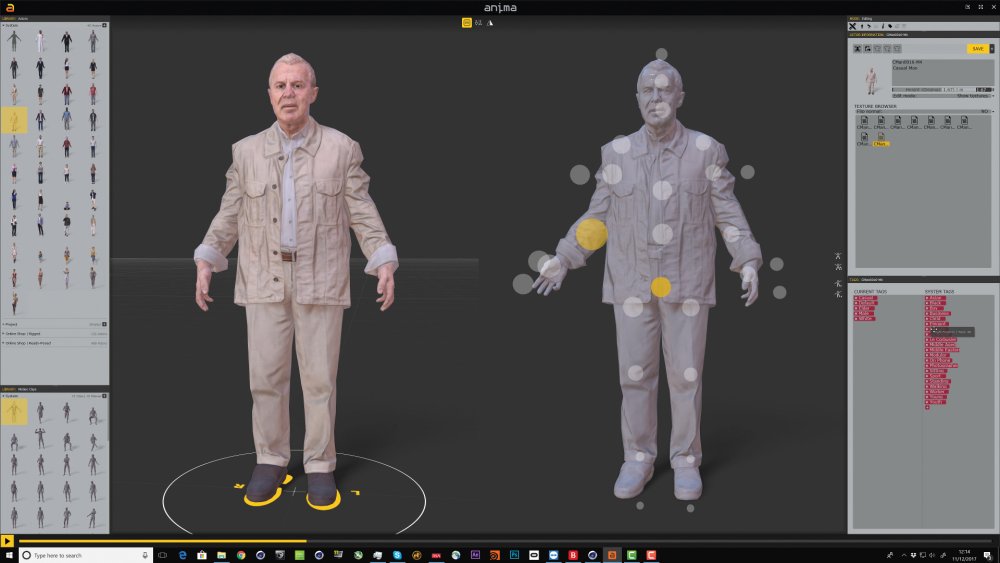This screenshot has height=563, width=1000.
Task: Select the highlighted yellow motion clip thumbnail
Action: (14, 412)
